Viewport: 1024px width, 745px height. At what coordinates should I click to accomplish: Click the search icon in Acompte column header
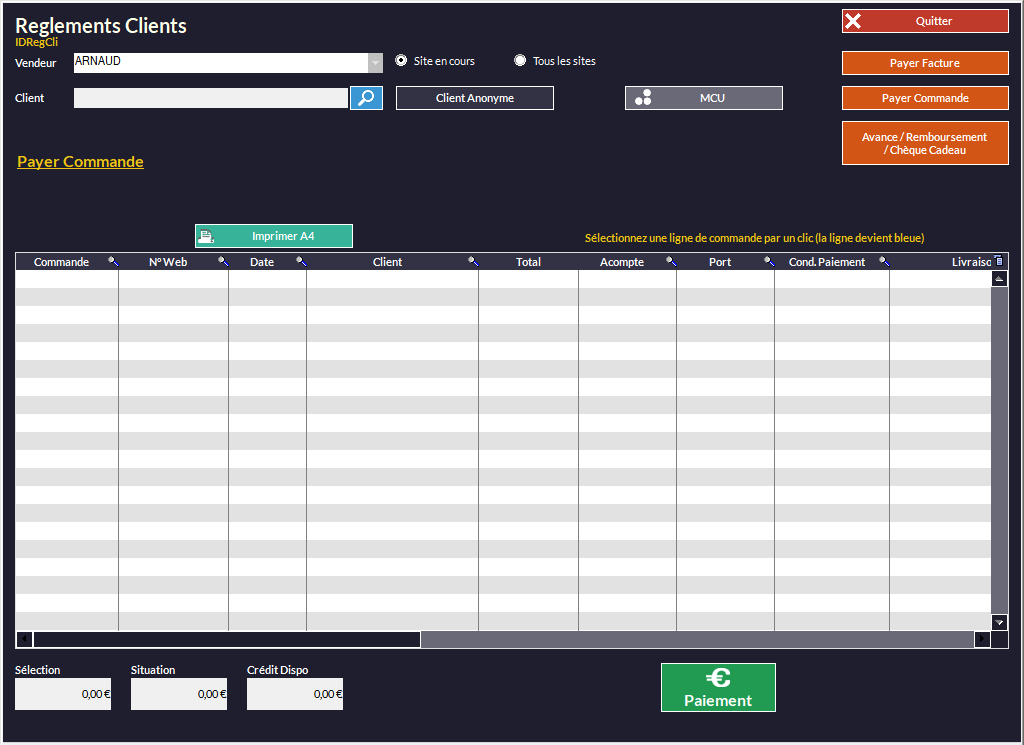click(671, 262)
